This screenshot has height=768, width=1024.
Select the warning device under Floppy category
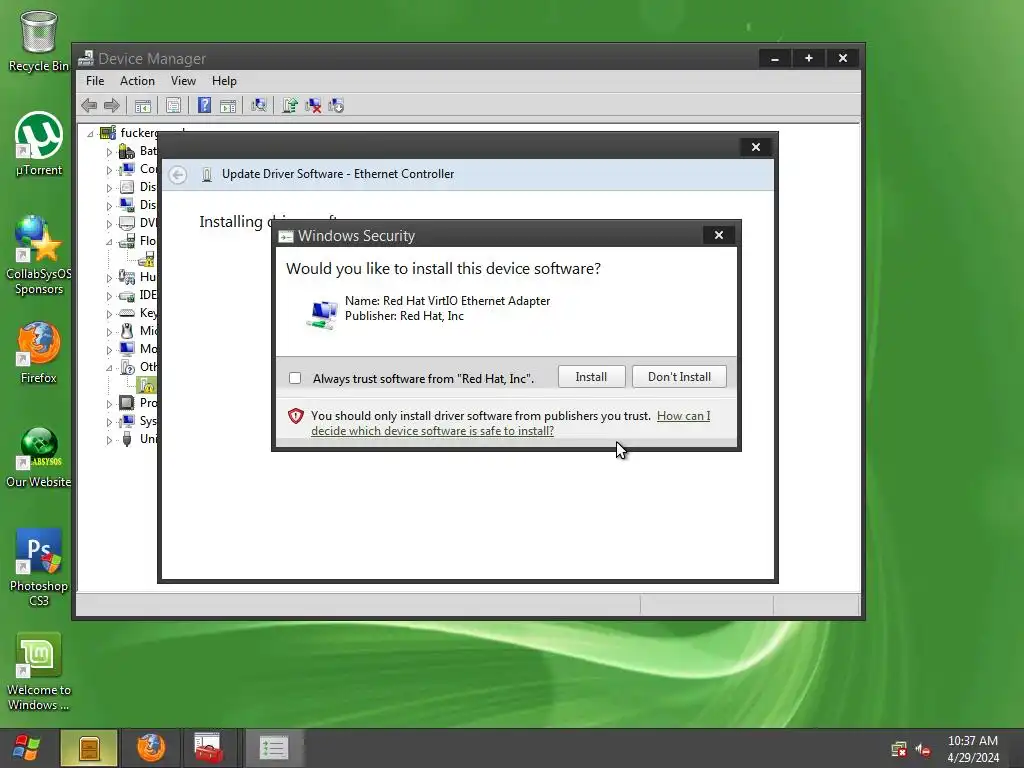(146, 259)
